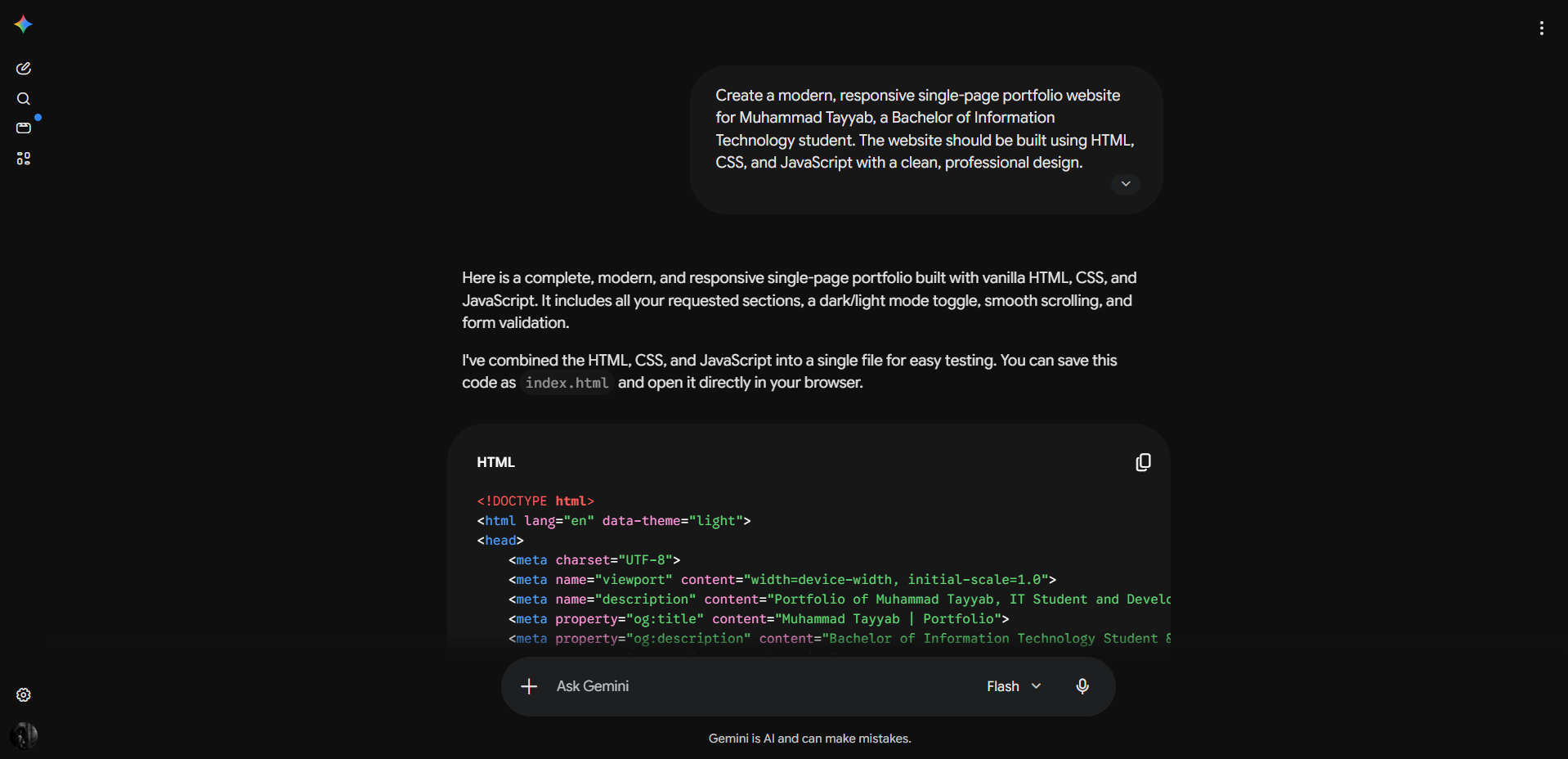Click the og:title meta tag code line
The image size is (1568, 759).
click(x=759, y=619)
